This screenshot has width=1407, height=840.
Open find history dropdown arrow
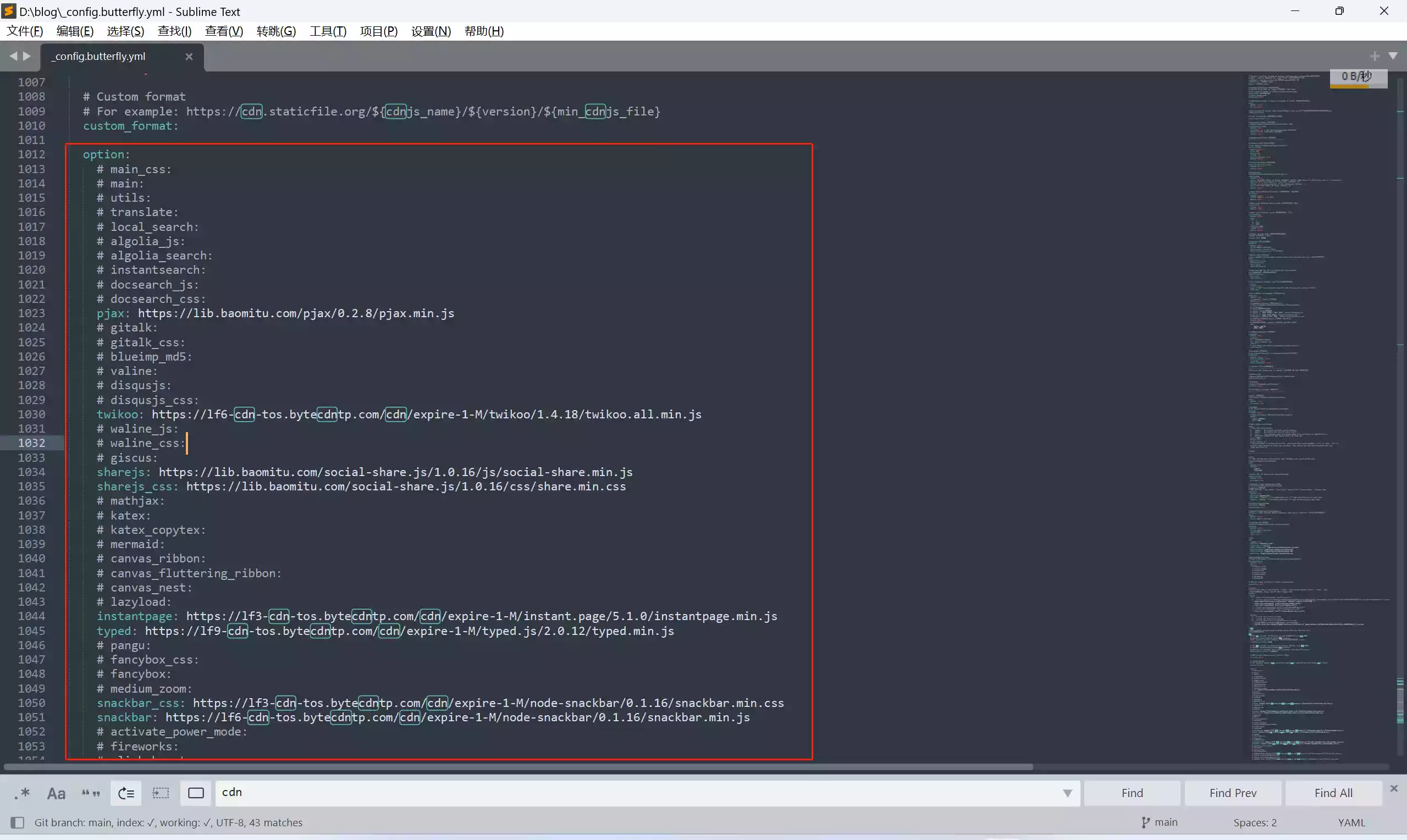[x=1067, y=793]
